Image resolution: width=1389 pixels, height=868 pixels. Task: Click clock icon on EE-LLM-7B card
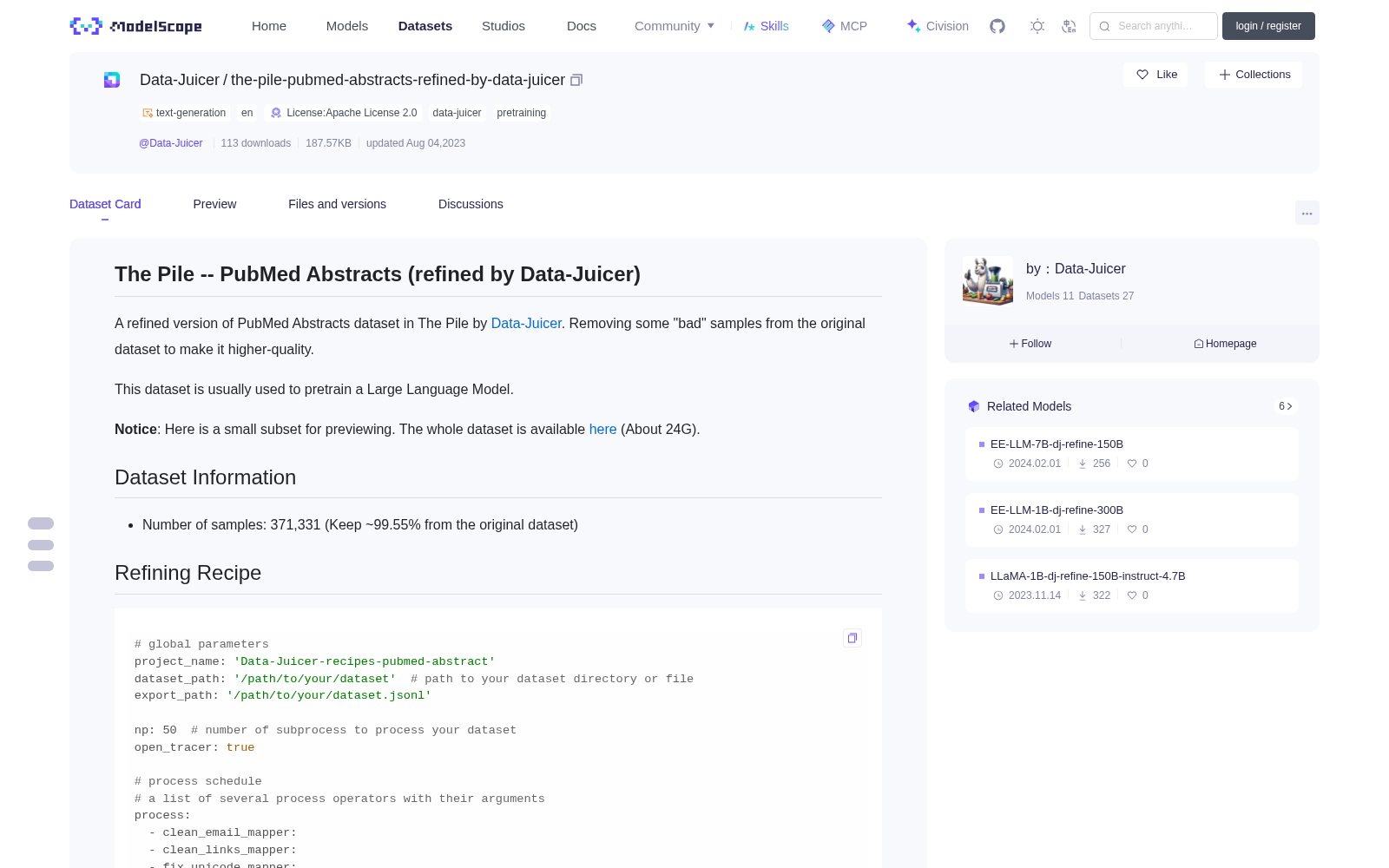998,464
